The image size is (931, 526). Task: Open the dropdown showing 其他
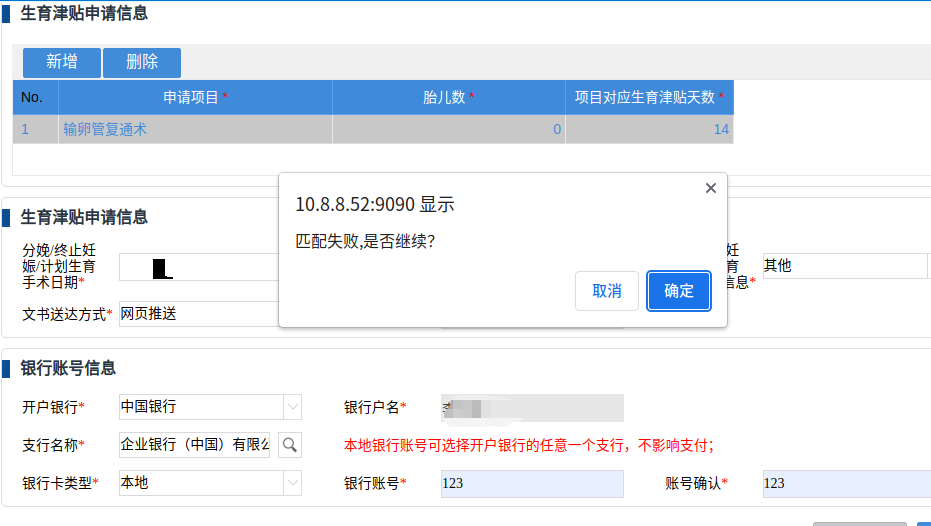(x=845, y=266)
